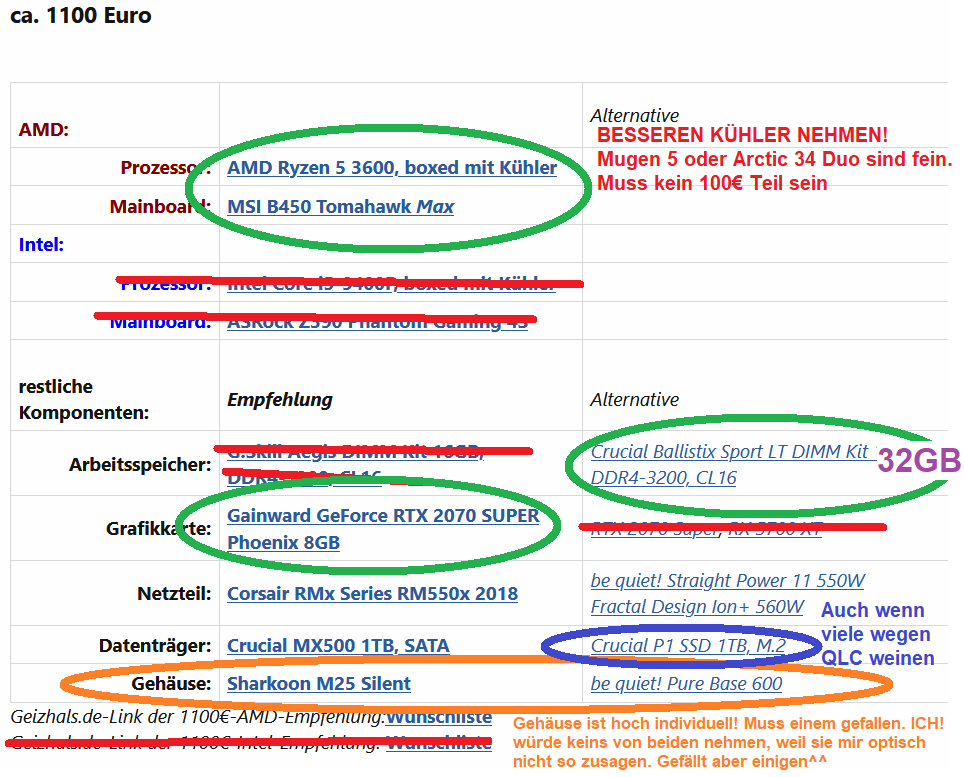Open the crossed-out Wunschliste link for Intel
Screen dimensions: 964x777
click(x=438, y=743)
